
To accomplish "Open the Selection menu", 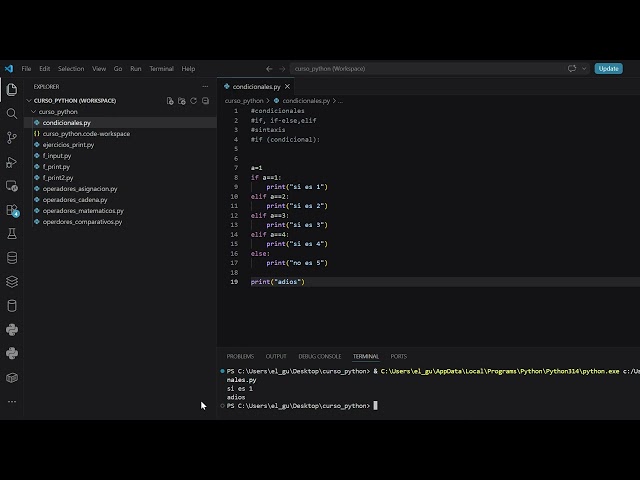I will [71, 69].
